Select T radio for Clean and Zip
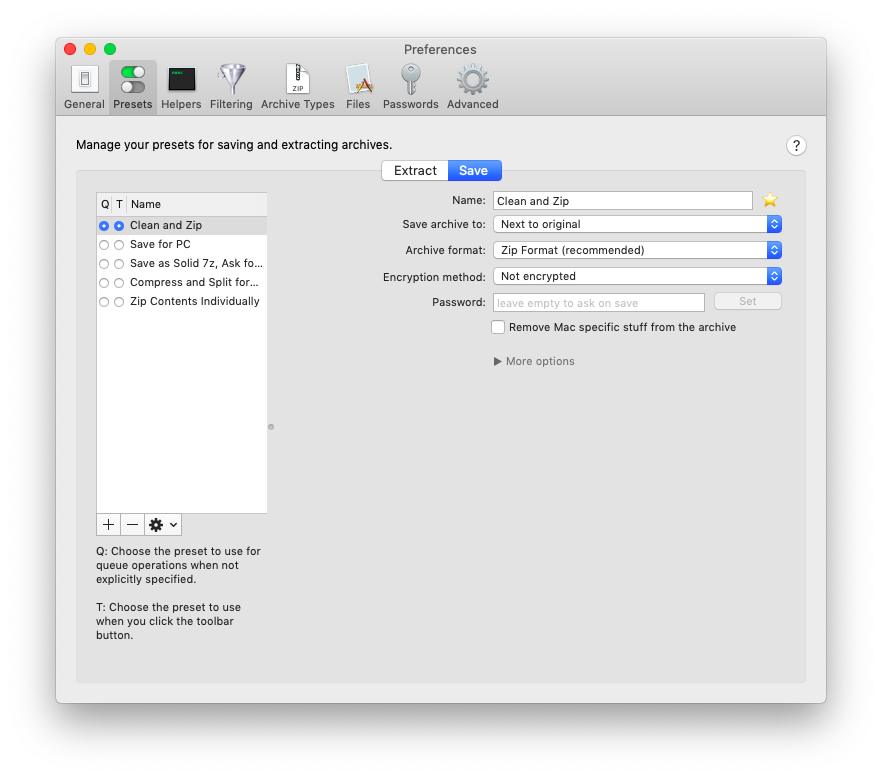The height and width of the screenshot is (777, 882). click(119, 226)
